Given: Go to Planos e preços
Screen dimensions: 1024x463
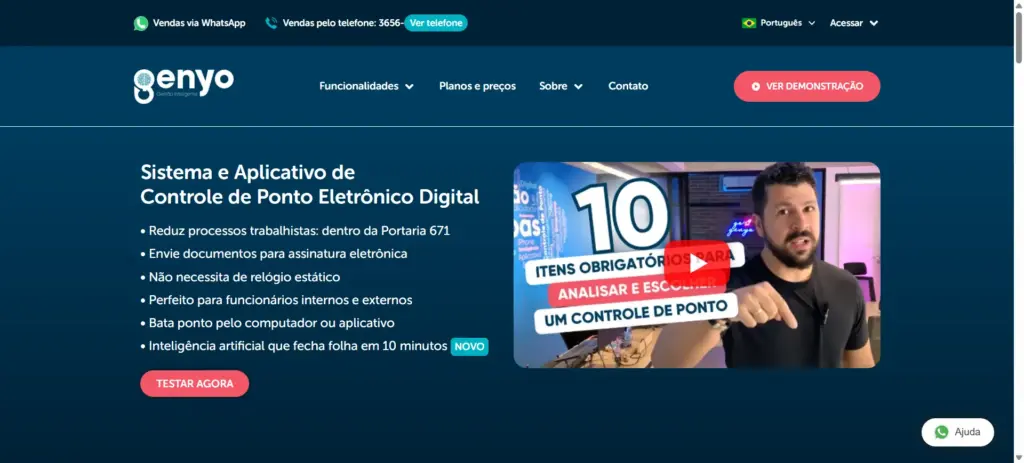Looking at the screenshot, I should (477, 86).
